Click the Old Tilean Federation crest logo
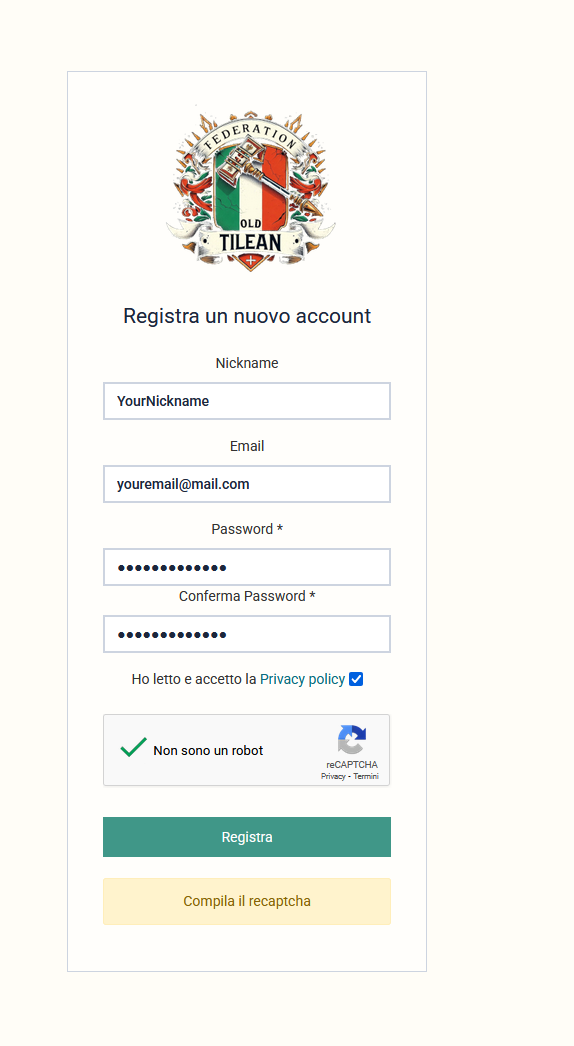 [x=250, y=189]
